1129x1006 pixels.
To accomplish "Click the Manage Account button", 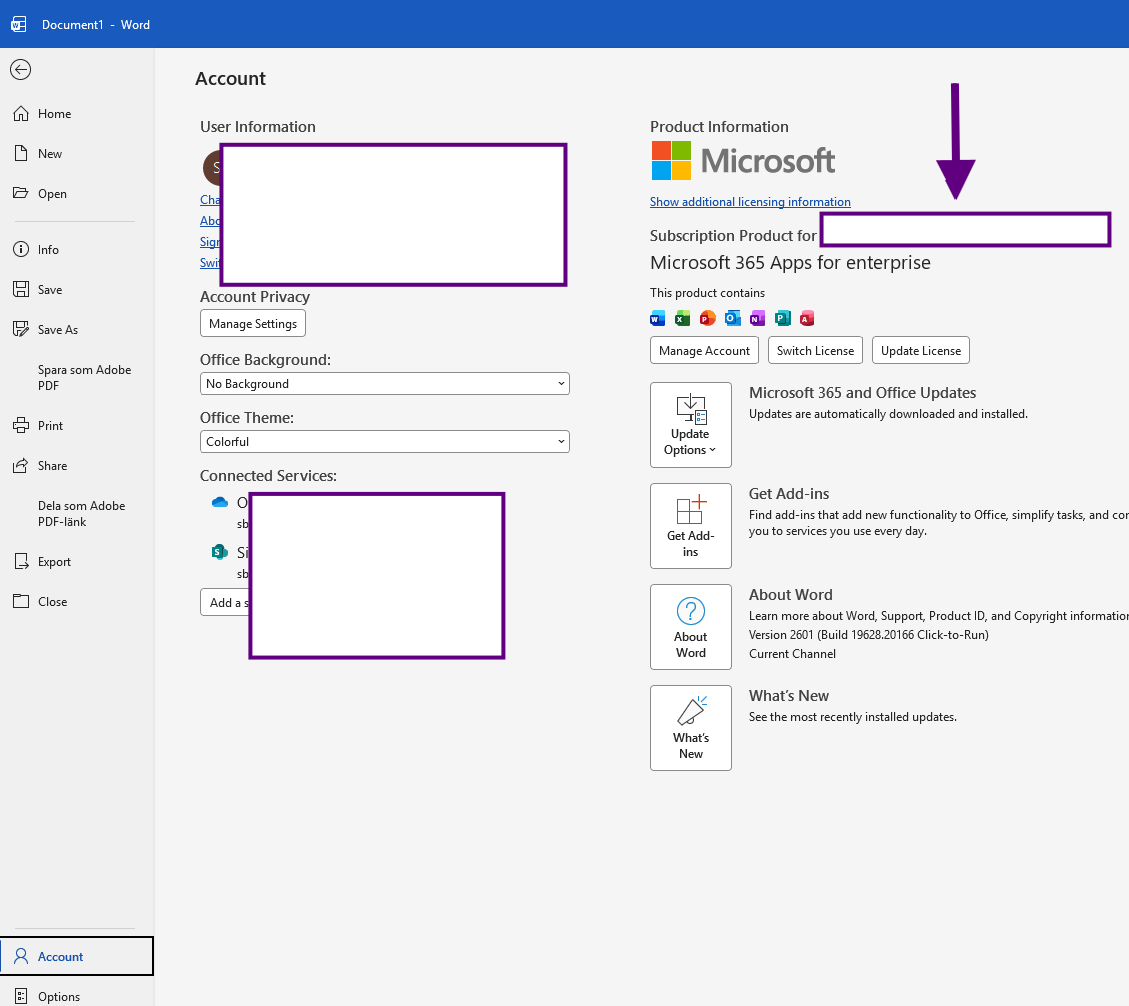I will point(704,350).
